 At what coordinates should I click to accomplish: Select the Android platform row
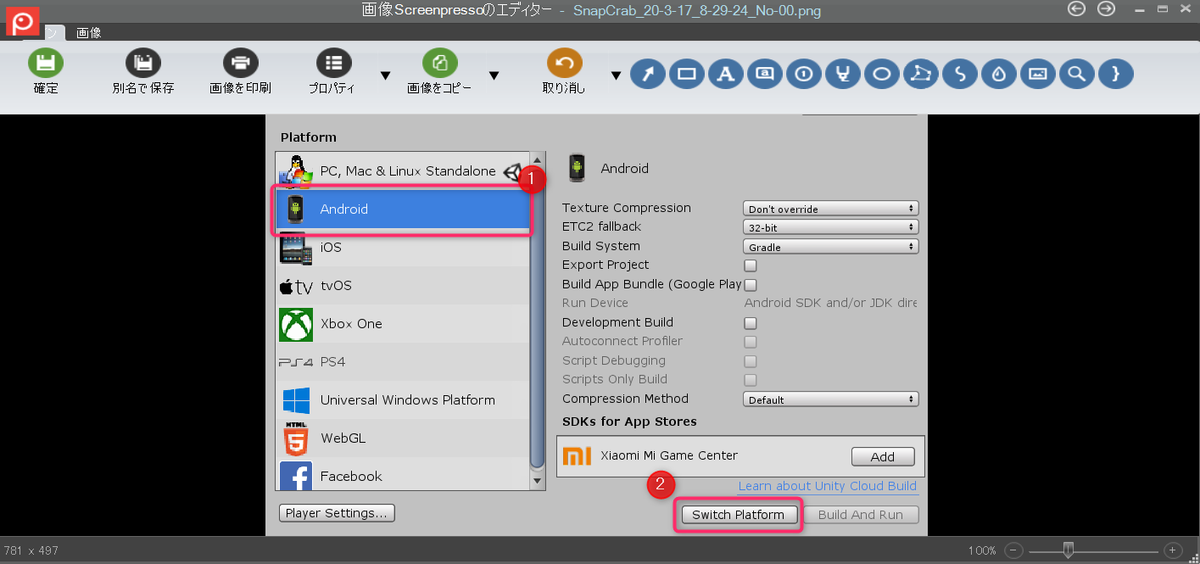402,209
